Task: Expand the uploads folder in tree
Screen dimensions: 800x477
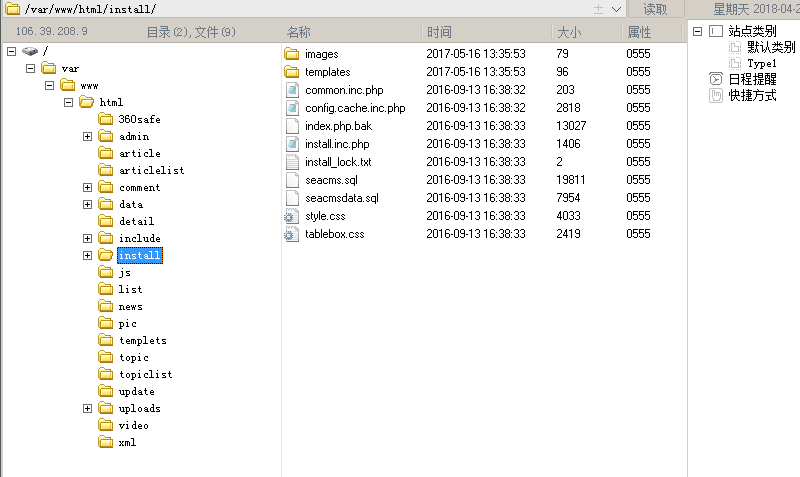Action: tap(87, 408)
